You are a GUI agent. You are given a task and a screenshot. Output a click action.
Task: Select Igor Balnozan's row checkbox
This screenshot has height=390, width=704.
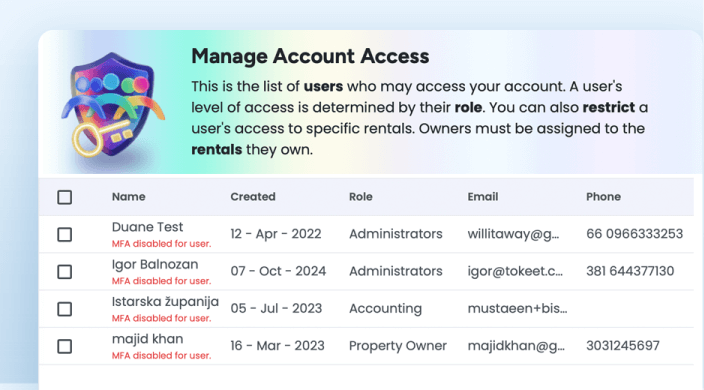pos(65,272)
